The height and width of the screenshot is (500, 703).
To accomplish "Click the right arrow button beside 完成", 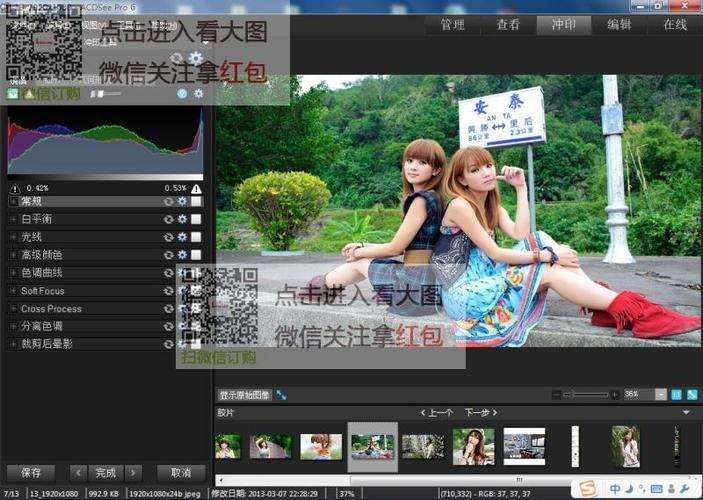I will (133, 473).
